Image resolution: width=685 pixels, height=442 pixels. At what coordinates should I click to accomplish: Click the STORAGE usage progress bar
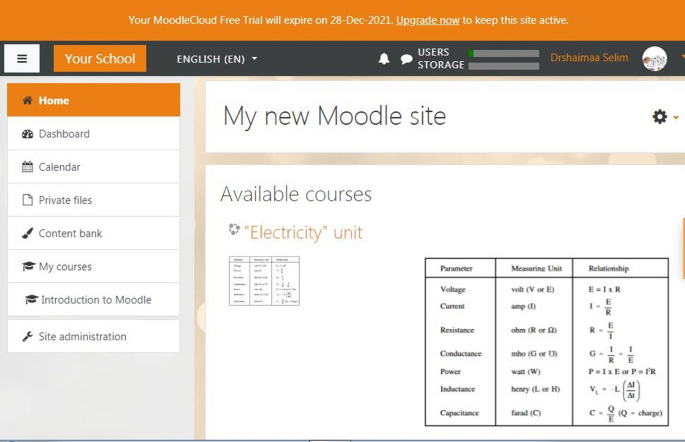point(504,66)
